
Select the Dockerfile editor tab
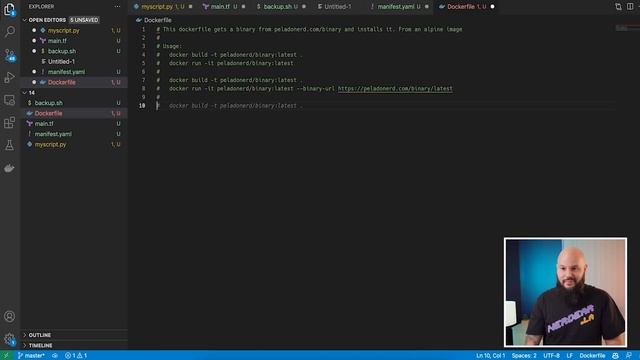(x=466, y=7)
